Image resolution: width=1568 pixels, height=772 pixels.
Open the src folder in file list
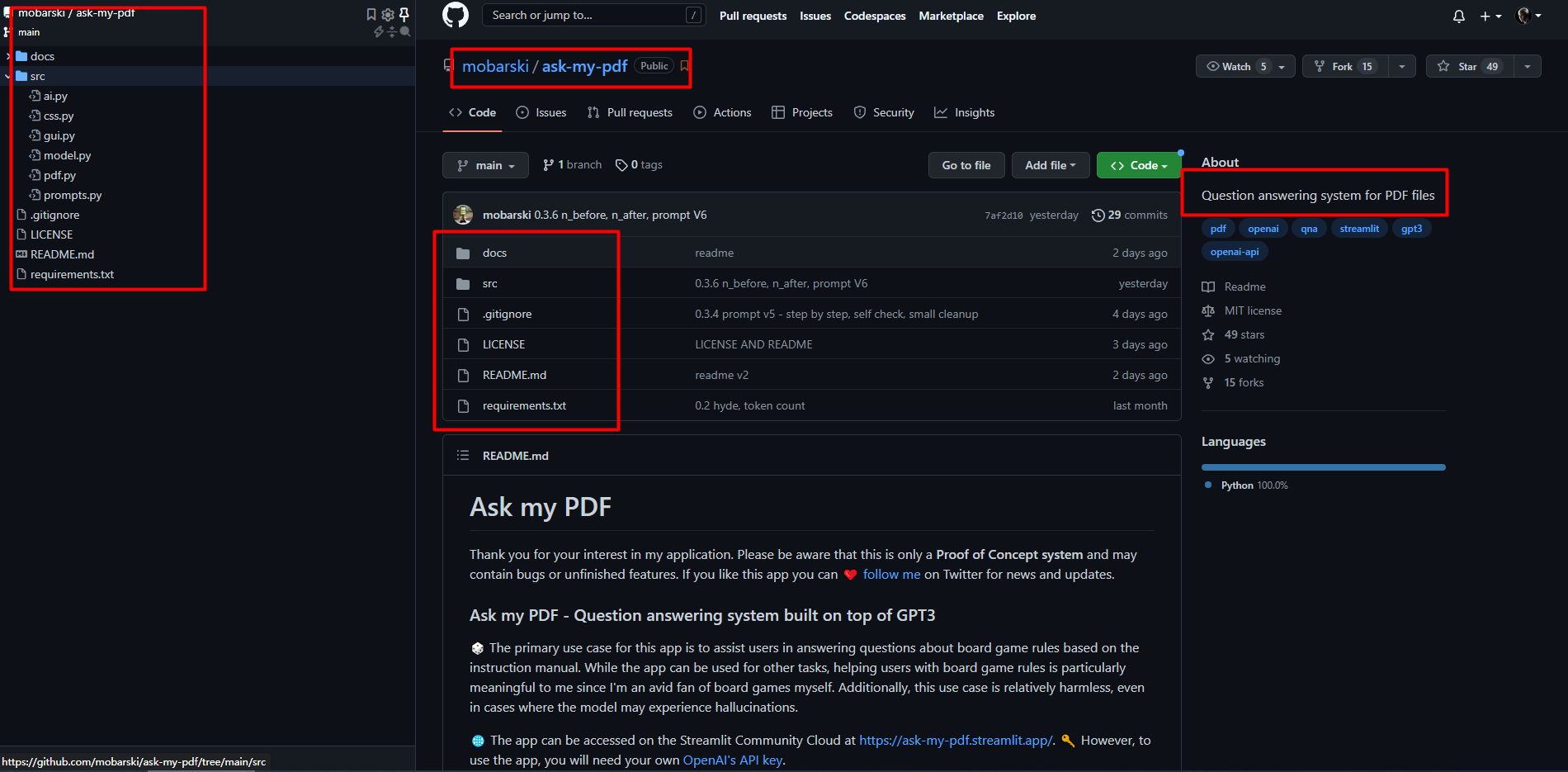pos(490,283)
